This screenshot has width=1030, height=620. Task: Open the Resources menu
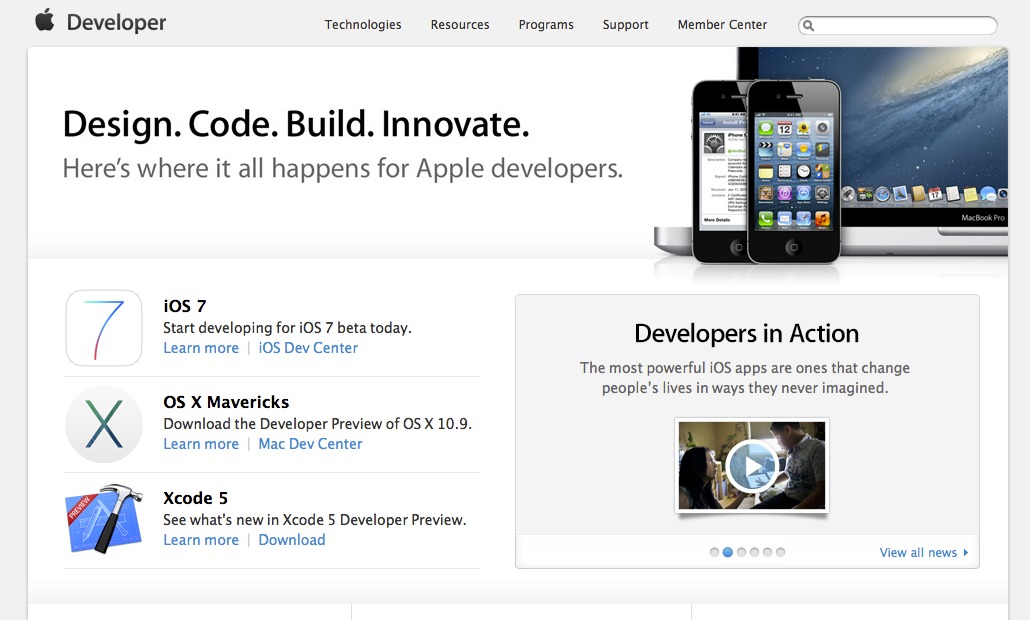point(460,25)
